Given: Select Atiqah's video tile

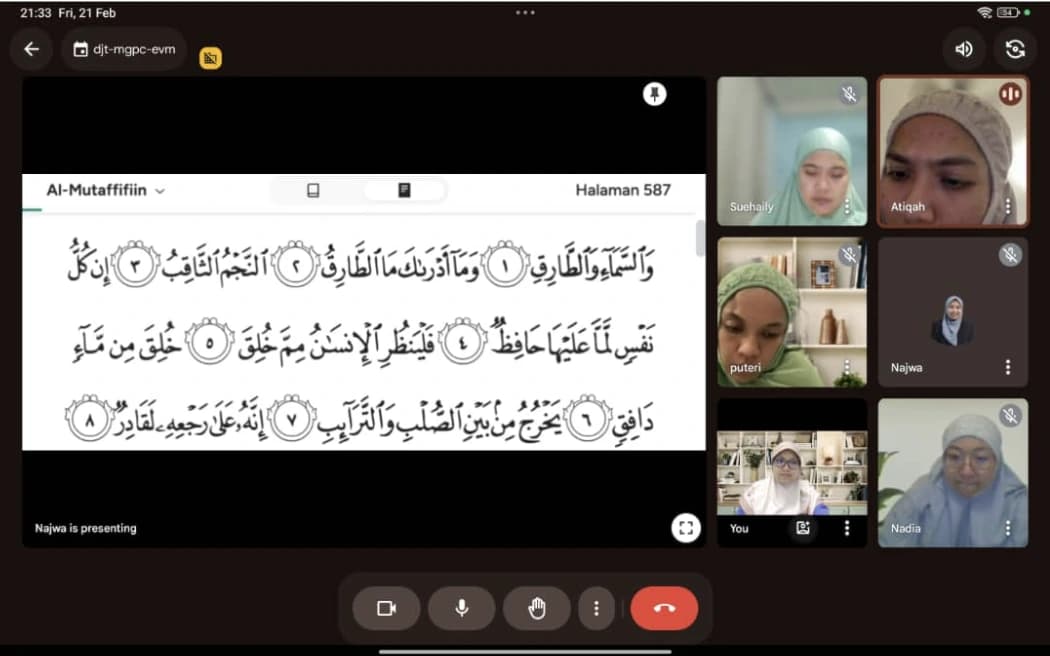Looking at the screenshot, I should coord(953,151).
